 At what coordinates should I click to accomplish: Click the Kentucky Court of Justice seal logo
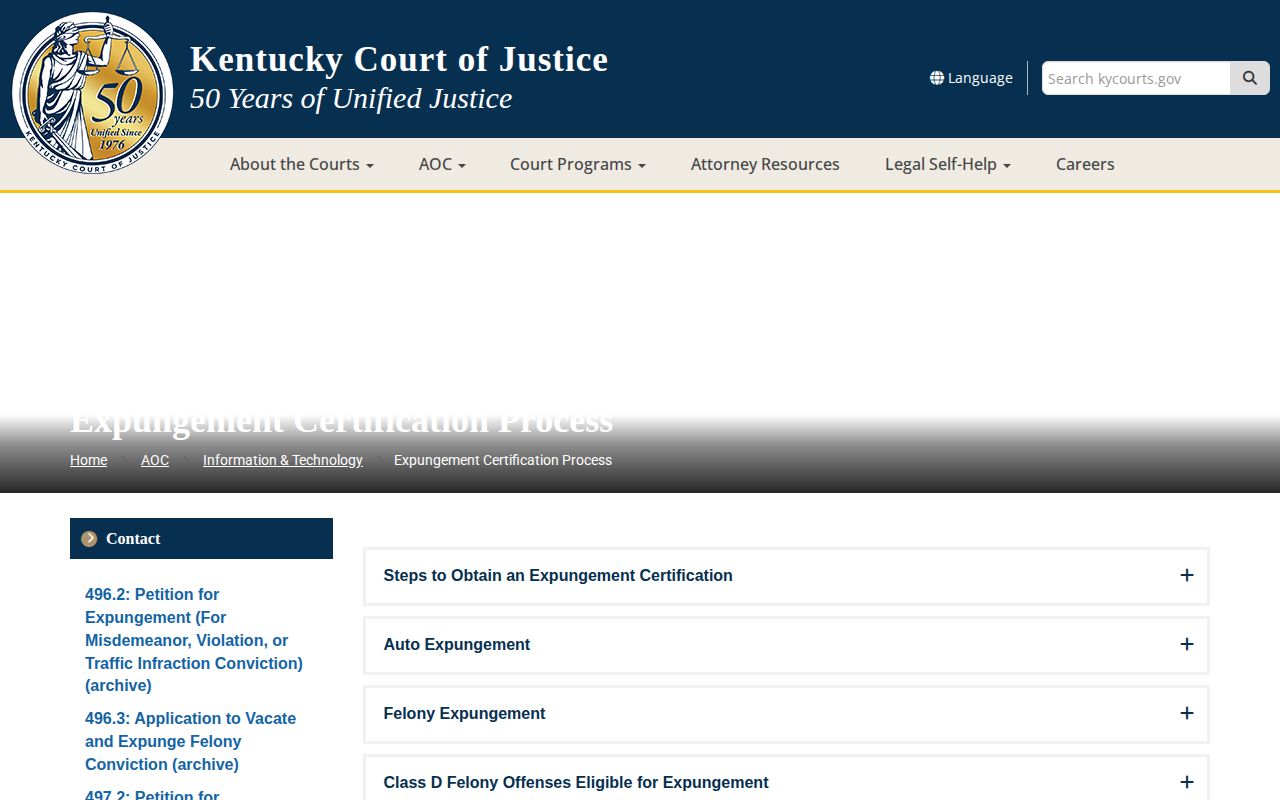click(x=92, y=93)
